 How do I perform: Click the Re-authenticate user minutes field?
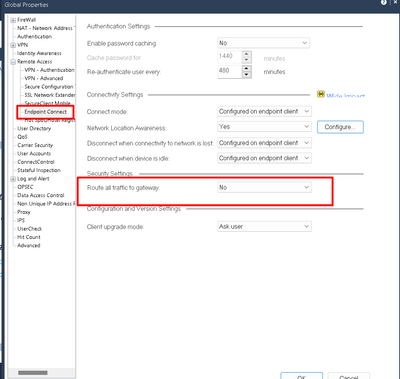pyautogui.click(x=230, y=72)
